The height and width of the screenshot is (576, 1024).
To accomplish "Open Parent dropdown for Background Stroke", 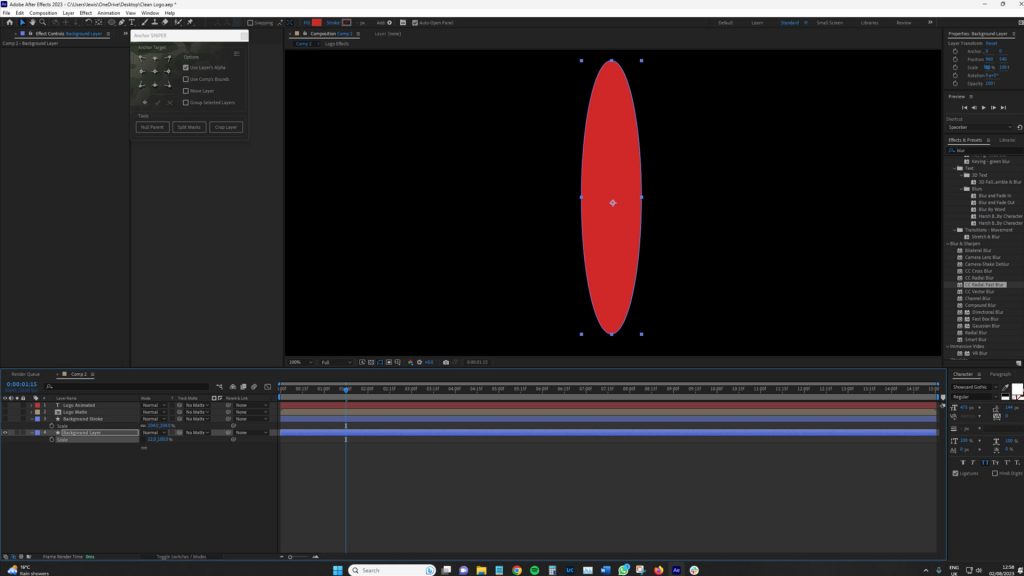I will [x=251, y=419].
